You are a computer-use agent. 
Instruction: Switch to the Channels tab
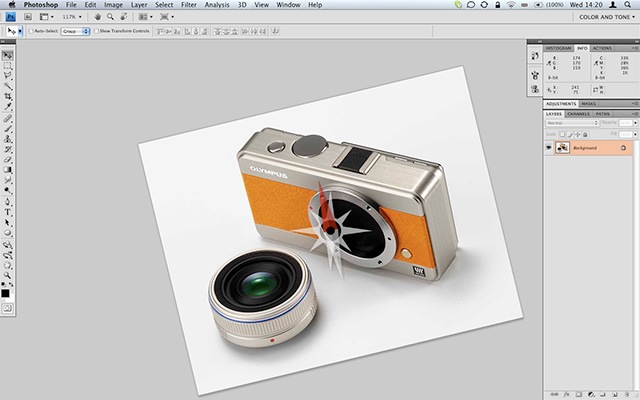coord(578,114)
